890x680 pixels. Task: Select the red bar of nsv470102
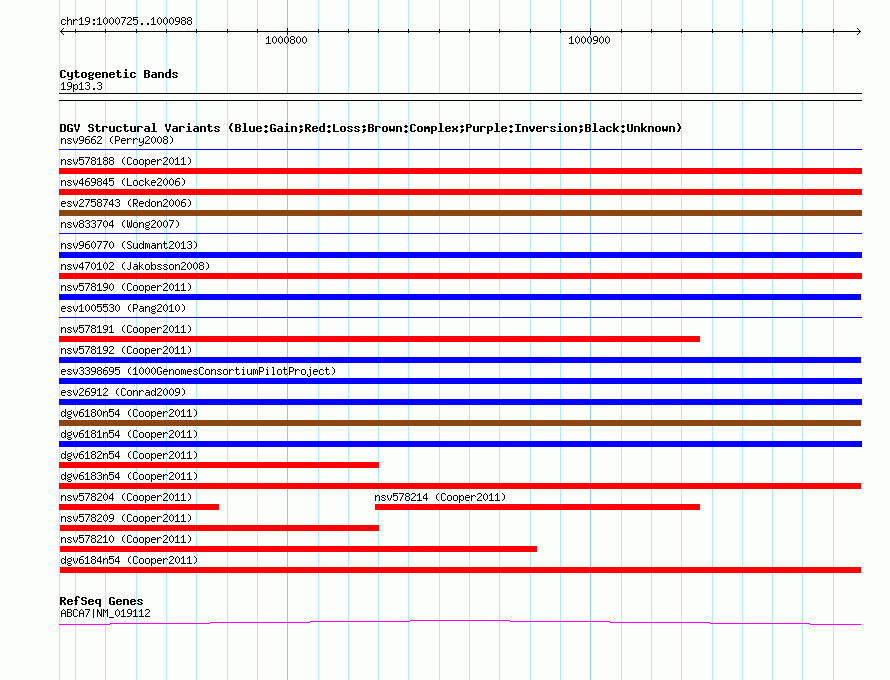[x=460, y=276]
